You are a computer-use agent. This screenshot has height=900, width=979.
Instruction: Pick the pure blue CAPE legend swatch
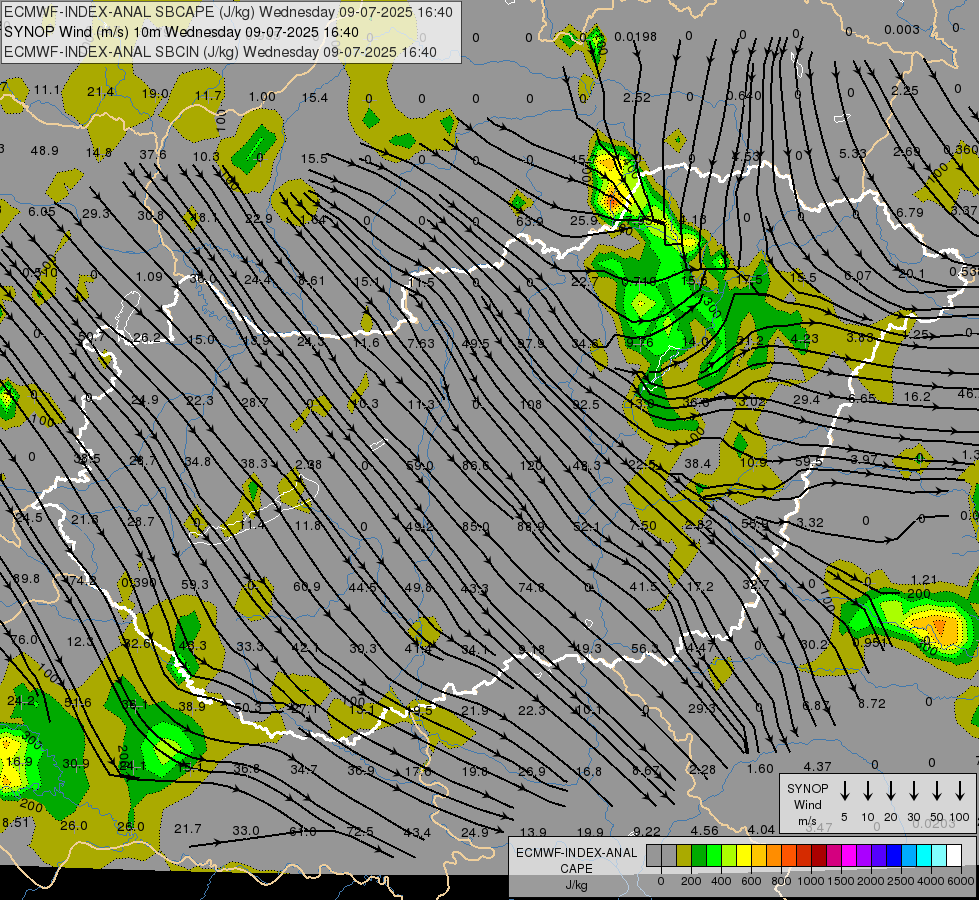tap(895, 855)
